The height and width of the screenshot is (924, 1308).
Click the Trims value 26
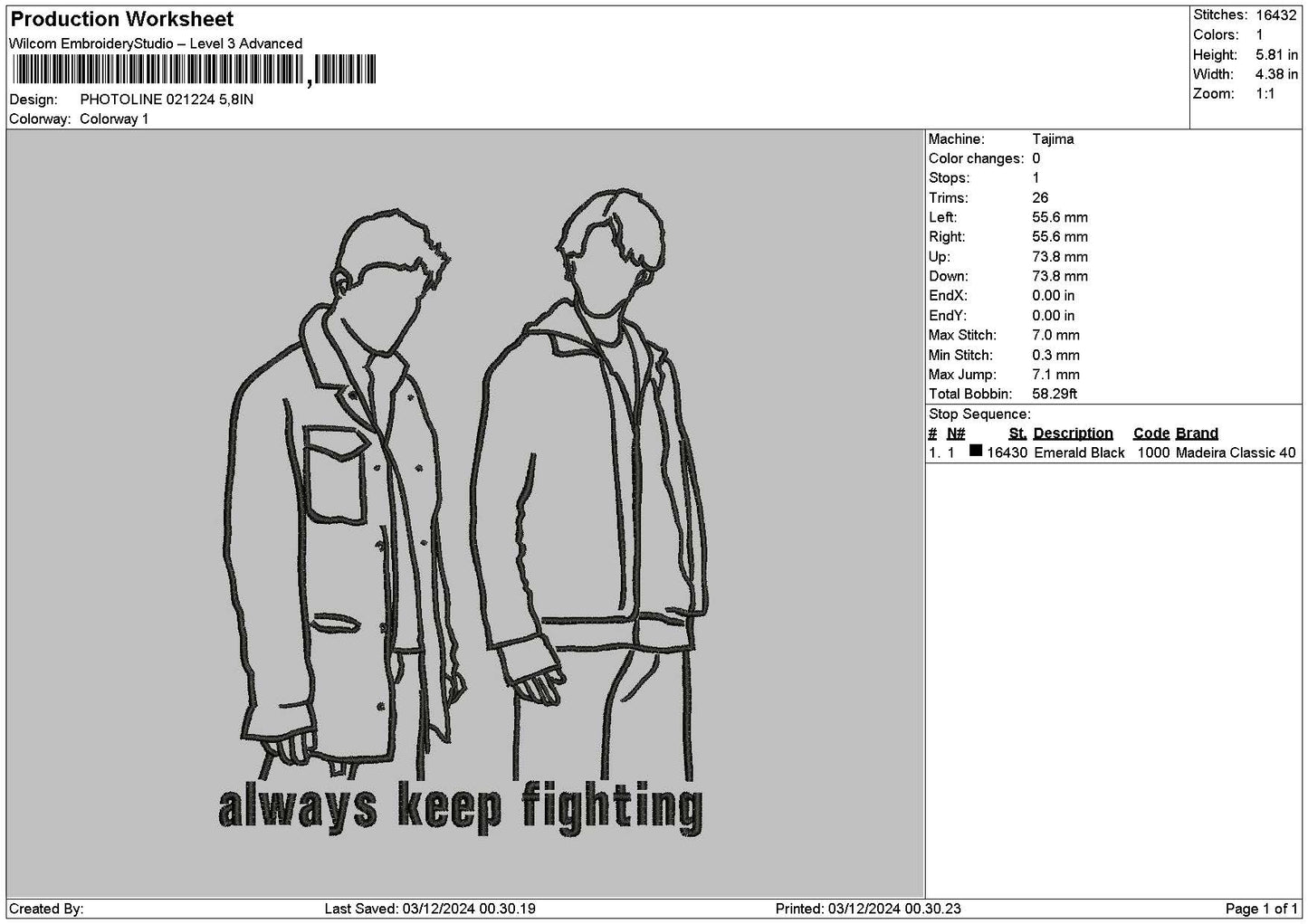pos(1040,198)
